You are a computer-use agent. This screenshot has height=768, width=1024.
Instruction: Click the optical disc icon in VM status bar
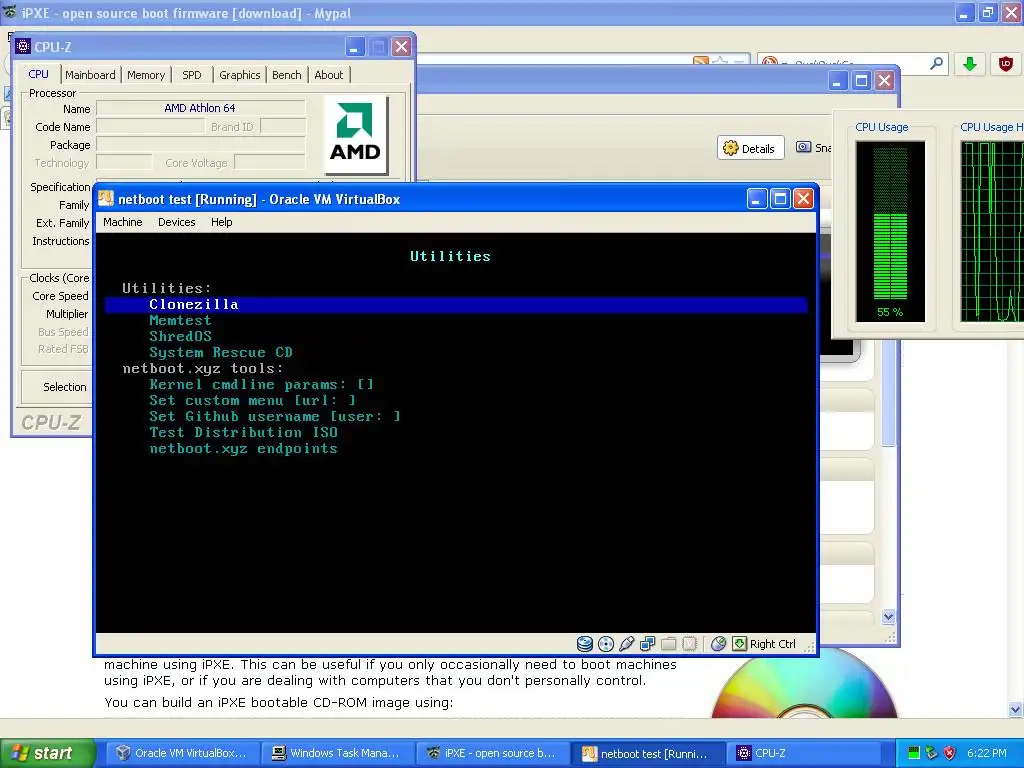606,644
